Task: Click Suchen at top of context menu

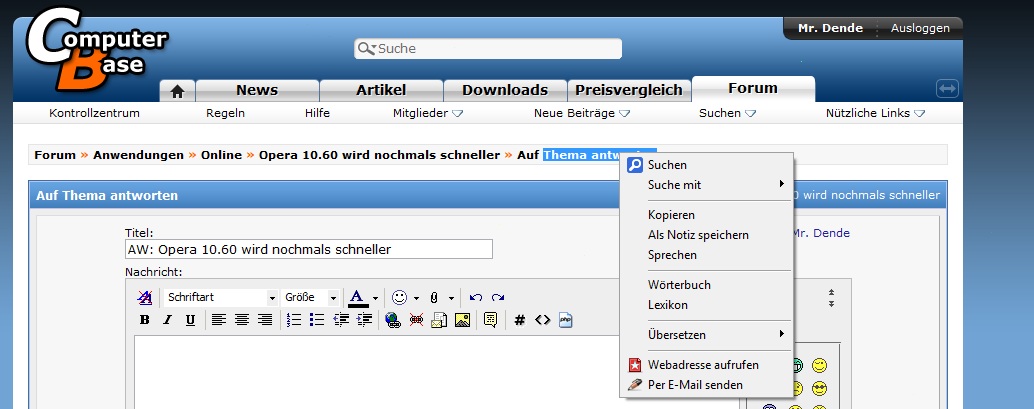Action: [707, 165]
